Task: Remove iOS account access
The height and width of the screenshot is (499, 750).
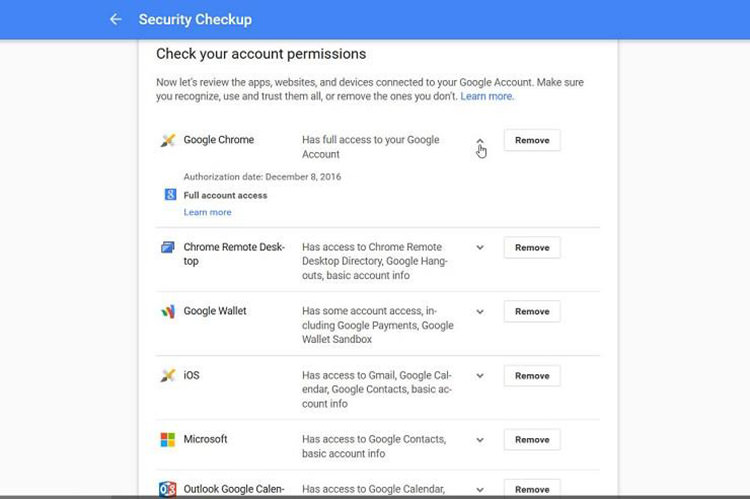Action: pyautogui.click(x=532, y=376)
